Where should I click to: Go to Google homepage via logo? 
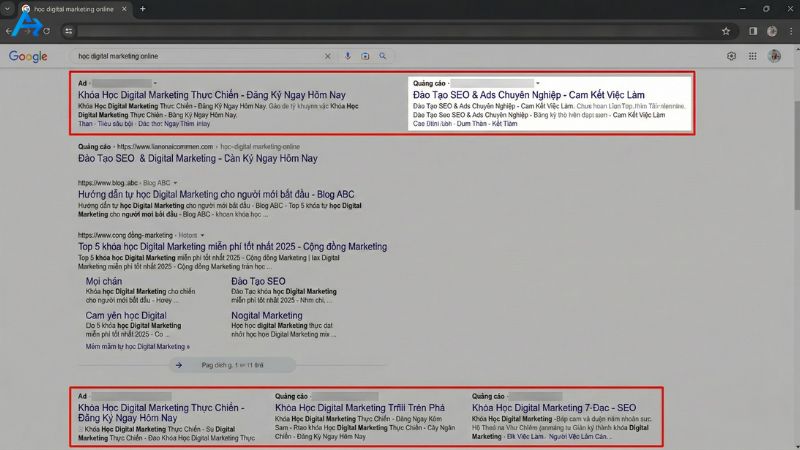click(28, 56)
